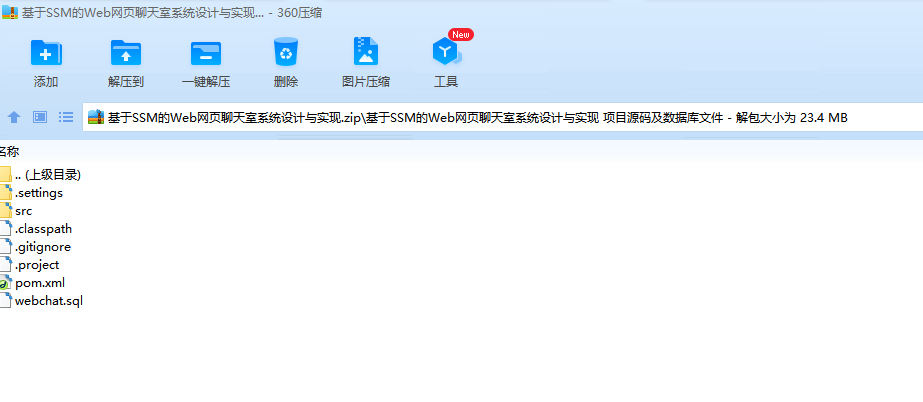This screenshot has width=923, height=402.
Task: Click the webchat.sql file icon
Action: [x=5, y=301]
